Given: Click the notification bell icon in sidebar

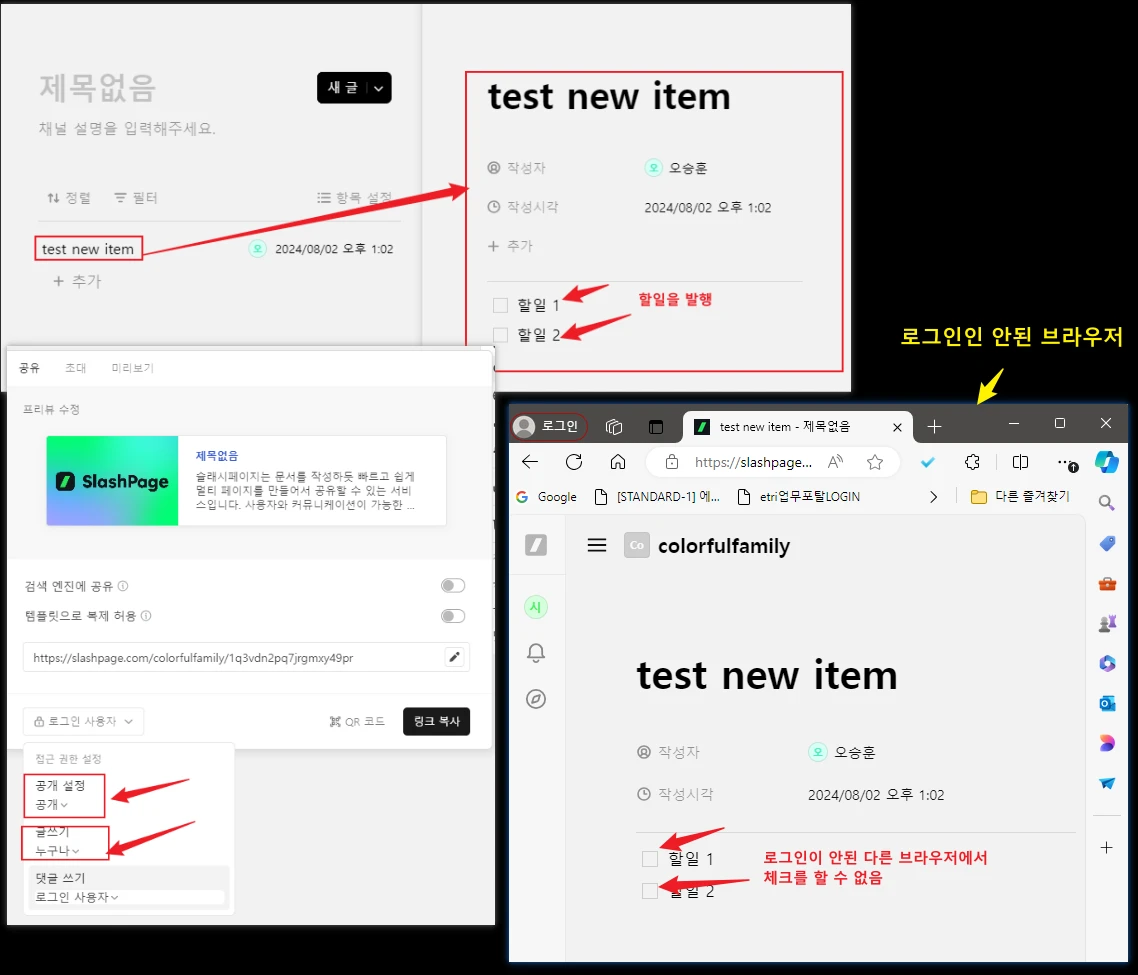Looking at the screenshot, I should (536, 653).
